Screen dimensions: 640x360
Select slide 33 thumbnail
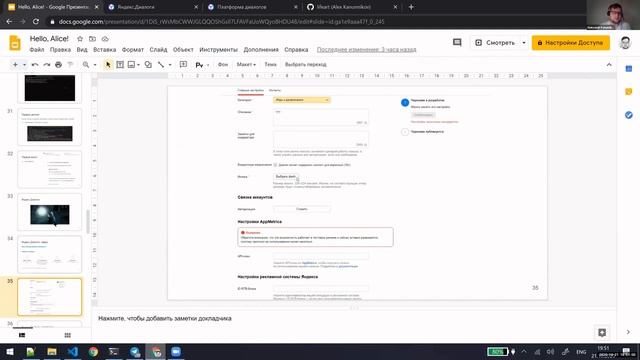50,212
